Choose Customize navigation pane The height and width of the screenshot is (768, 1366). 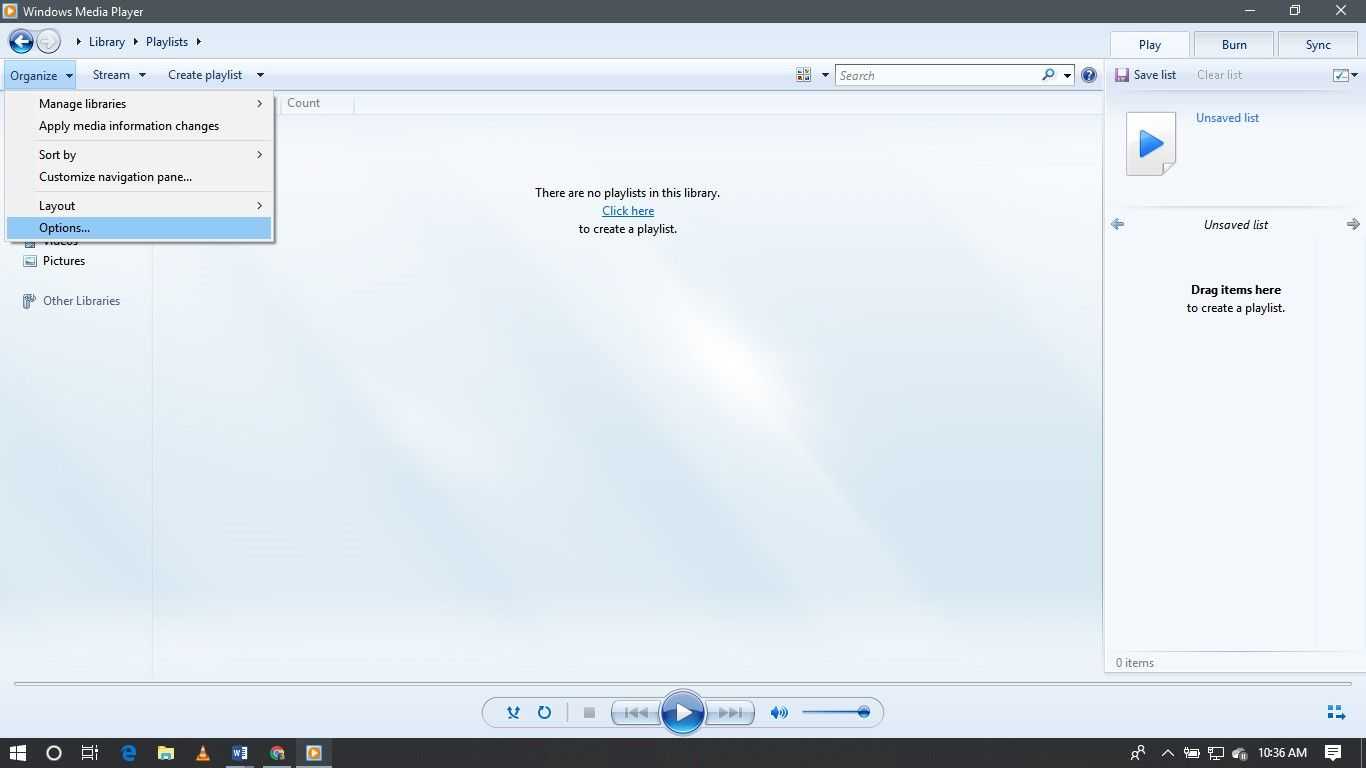pyautogui.click(x=139, y=177)
